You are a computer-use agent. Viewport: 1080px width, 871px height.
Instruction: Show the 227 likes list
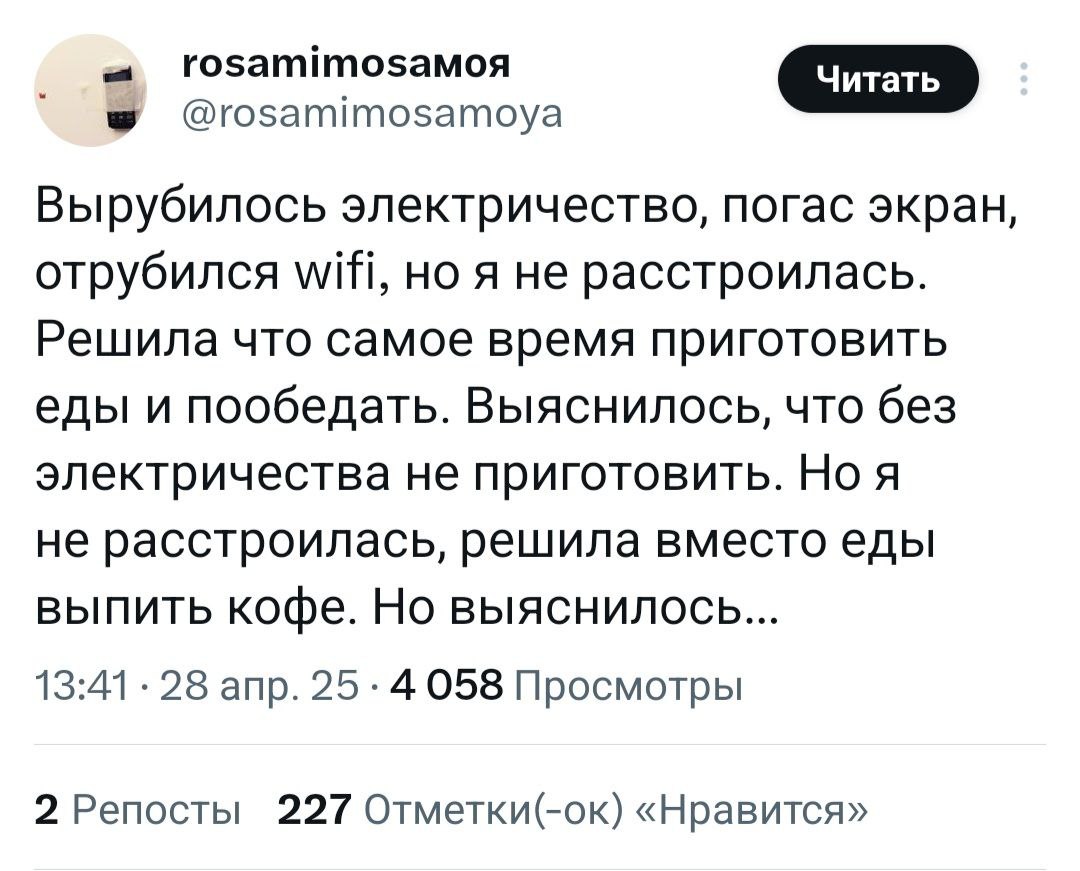click(572, 810)
